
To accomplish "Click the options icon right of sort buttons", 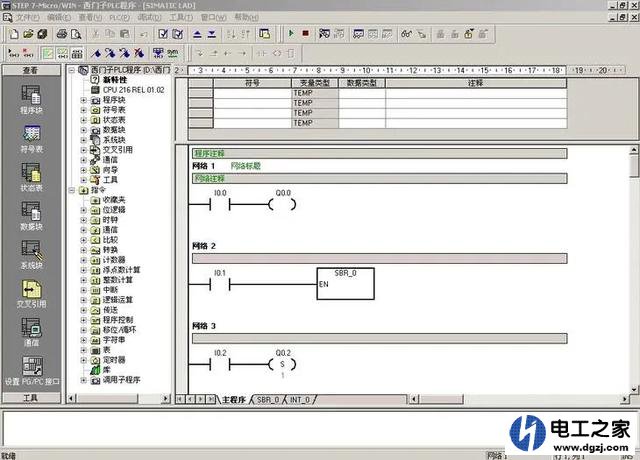I will [x=264, y=34].
